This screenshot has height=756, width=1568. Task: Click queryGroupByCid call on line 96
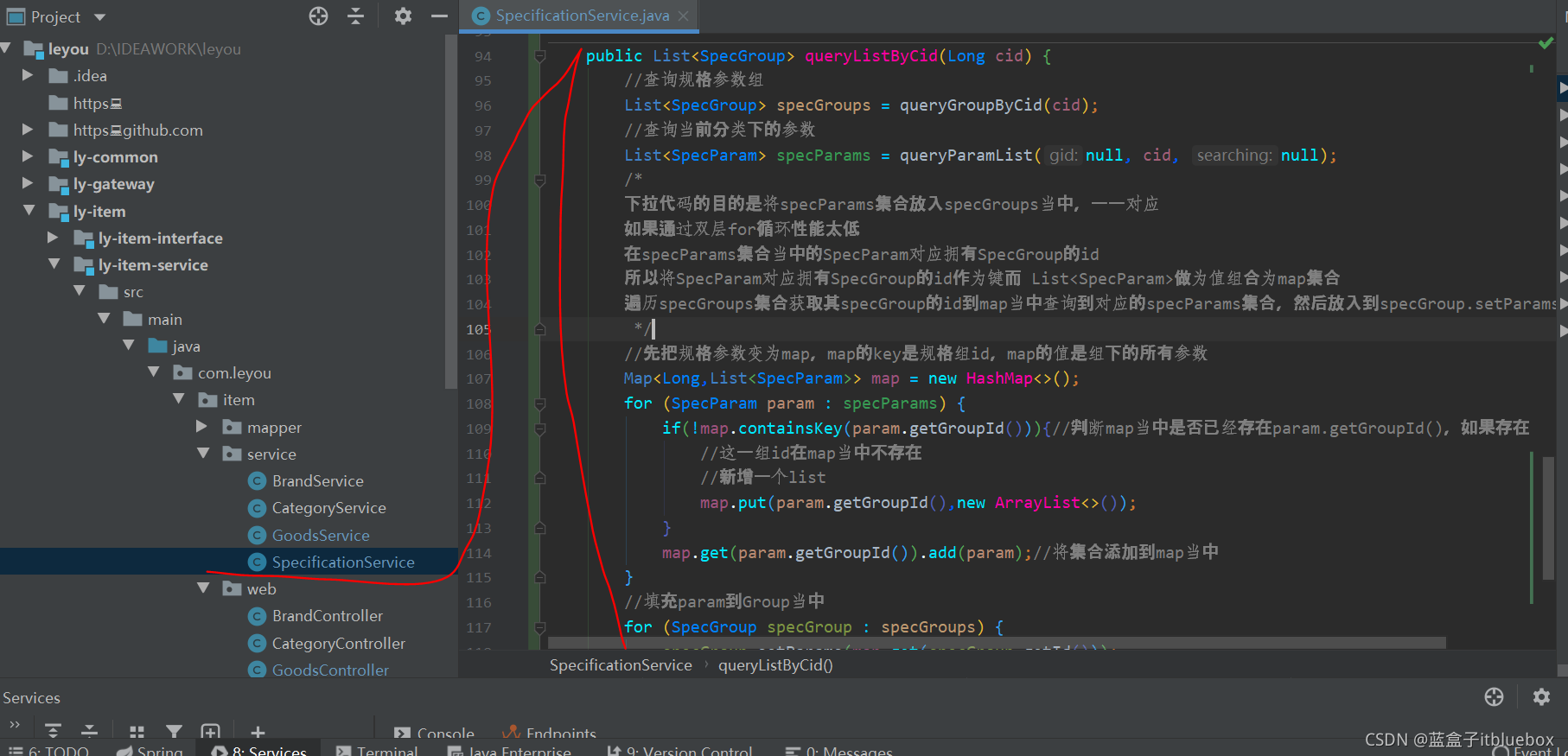pos(971,105)
